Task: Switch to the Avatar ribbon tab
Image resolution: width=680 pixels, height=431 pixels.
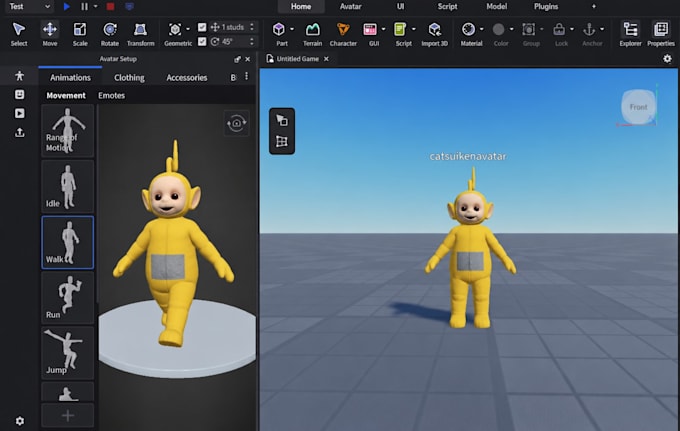Action: click(x=350, y=7)
